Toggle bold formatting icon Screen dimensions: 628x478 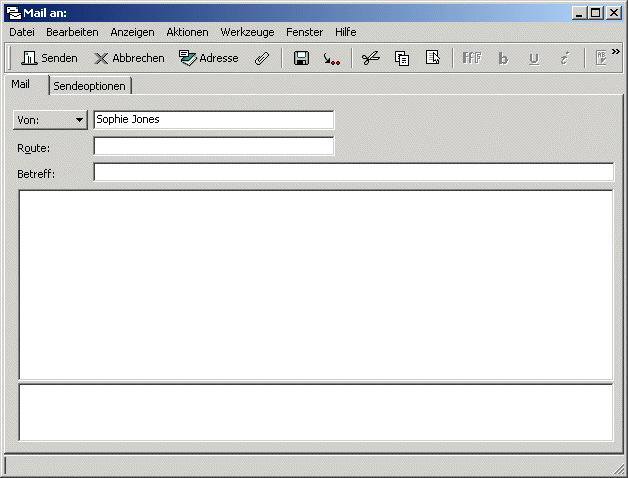point(503,58)
